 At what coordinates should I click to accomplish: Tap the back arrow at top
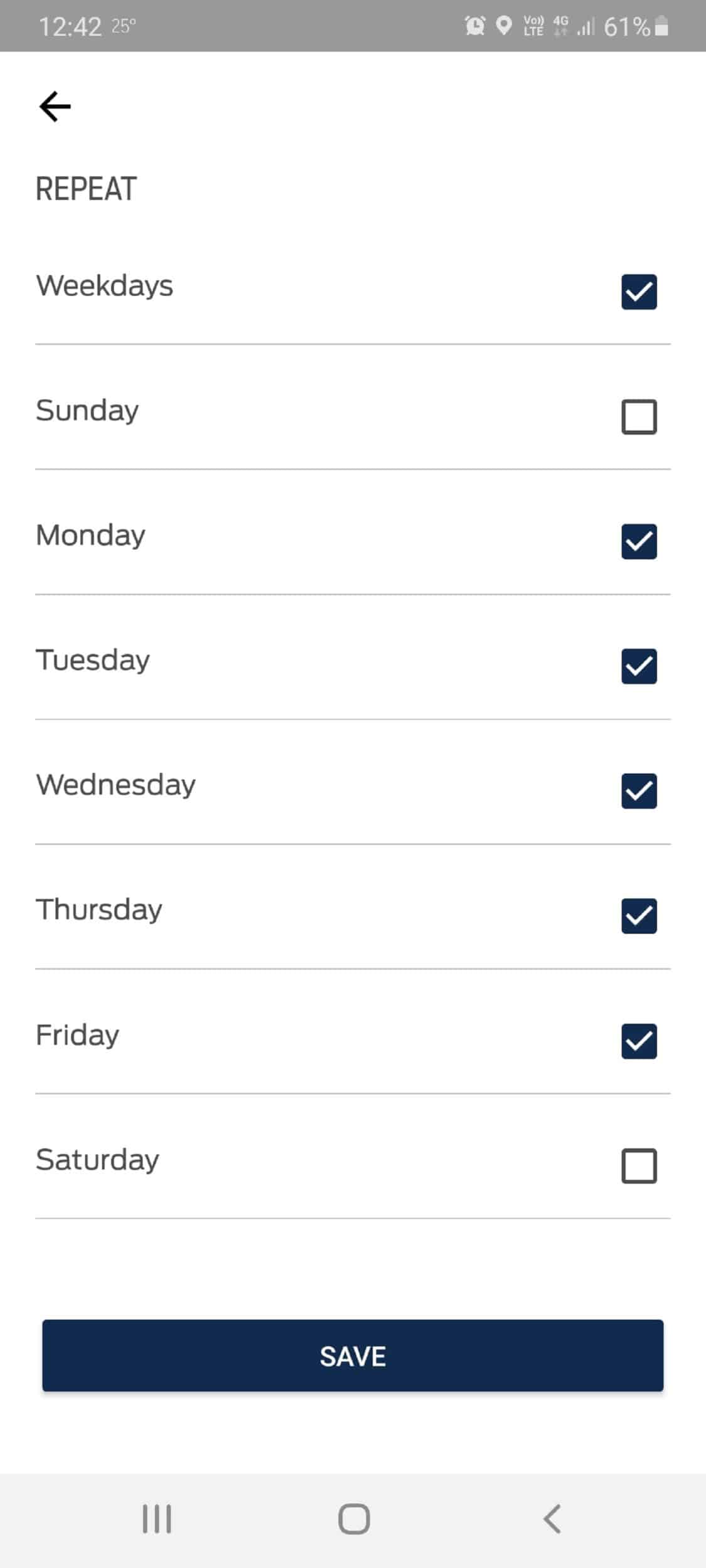pos(55,106)
